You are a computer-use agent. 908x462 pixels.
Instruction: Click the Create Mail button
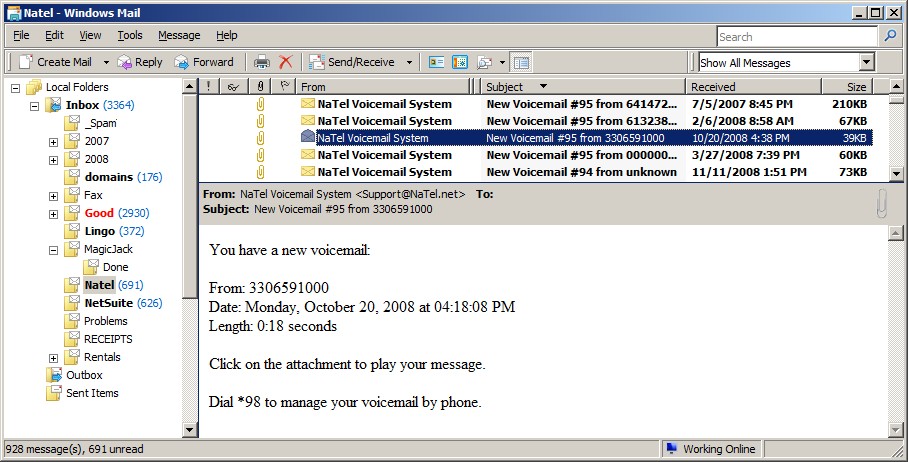tap(56, 62)
